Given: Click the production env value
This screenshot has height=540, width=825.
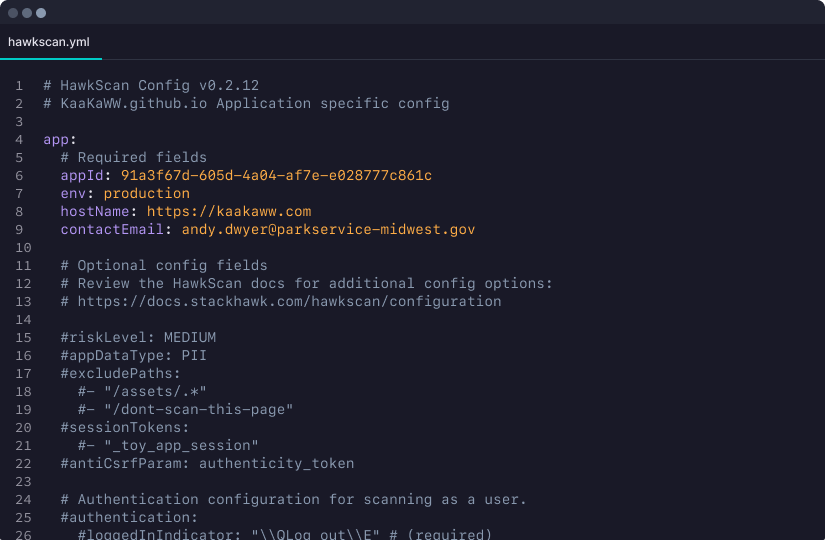Looking at the screenshot, I should pos(147,194).
